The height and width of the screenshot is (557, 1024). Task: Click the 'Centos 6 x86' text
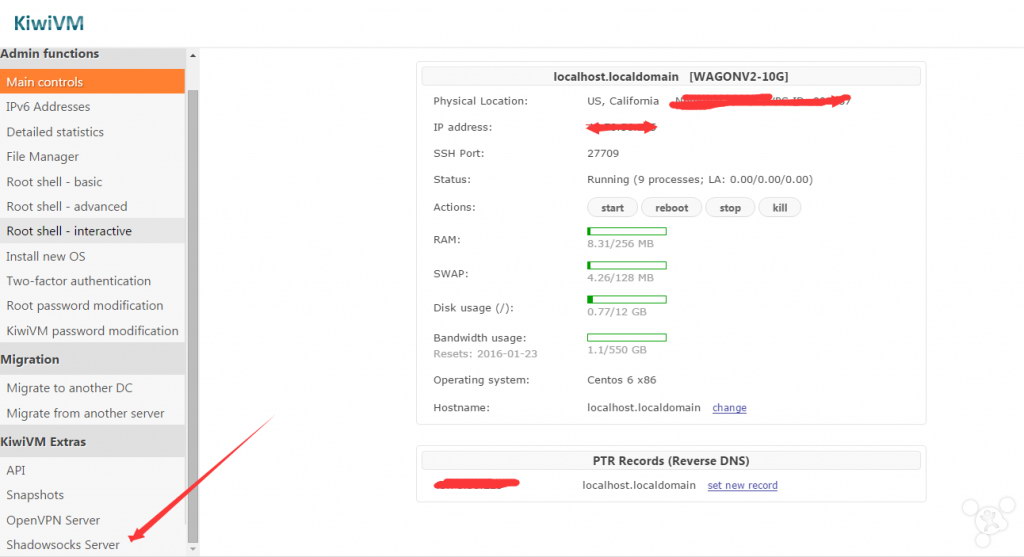622,380
